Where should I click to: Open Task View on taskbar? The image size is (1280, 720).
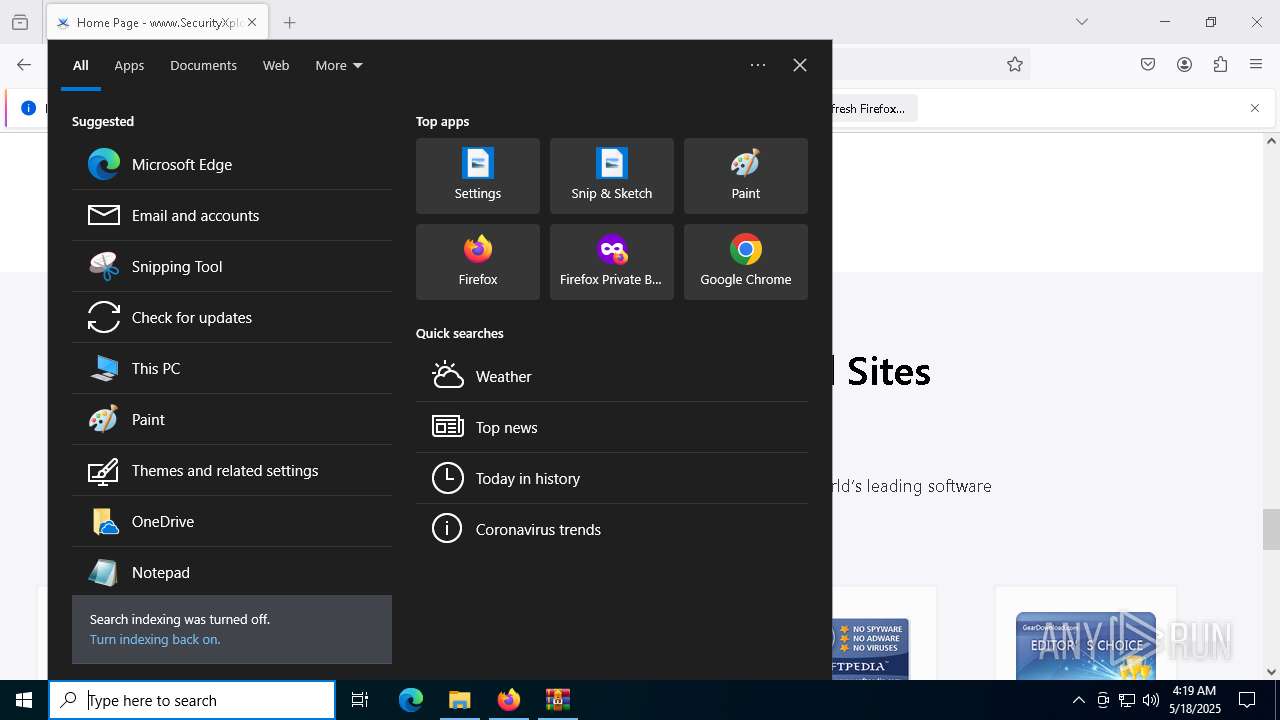pyautogui.click(x=360, y=700)
